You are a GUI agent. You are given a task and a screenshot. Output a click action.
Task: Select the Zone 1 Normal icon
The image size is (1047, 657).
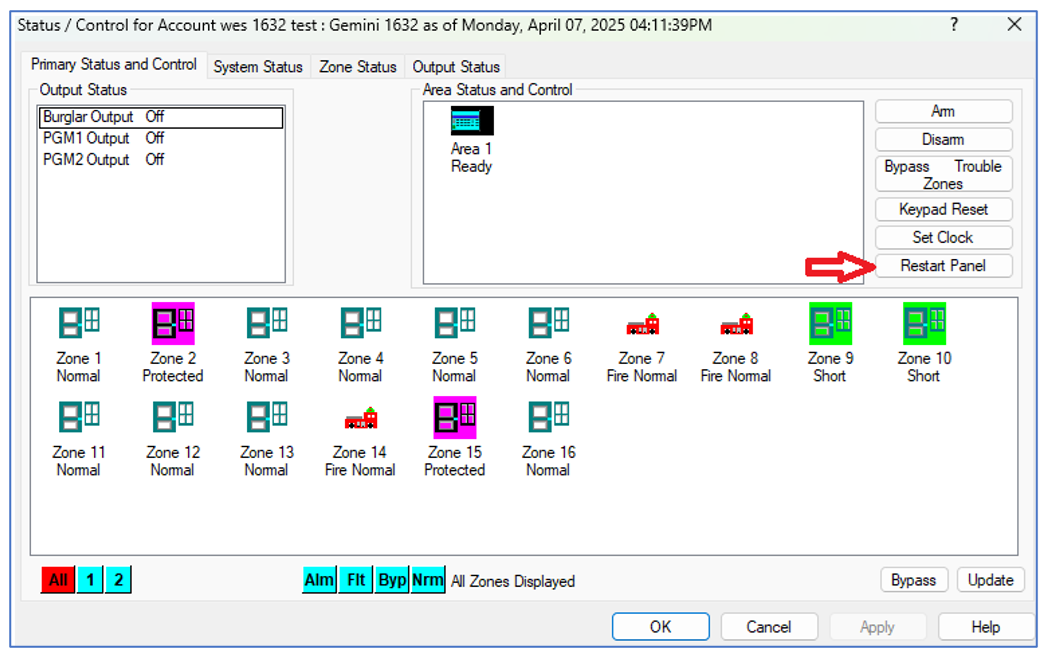coord(78,323)
